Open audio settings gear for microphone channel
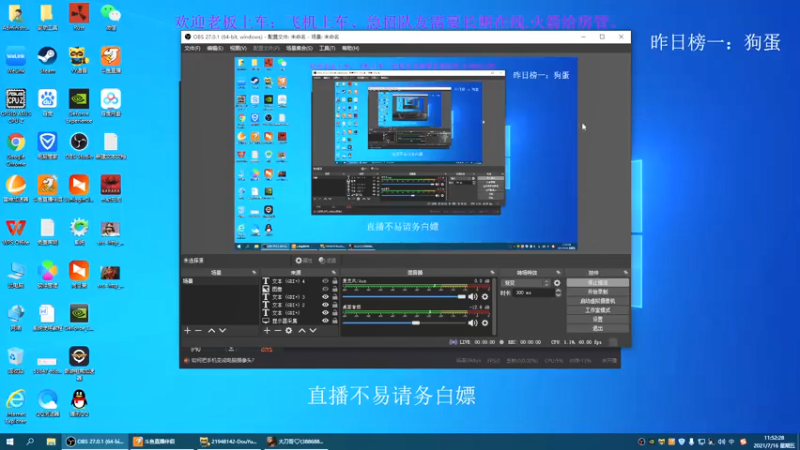The width and height of the screenshot is (800, 450). pyautogui.click(x=485, y=296)
